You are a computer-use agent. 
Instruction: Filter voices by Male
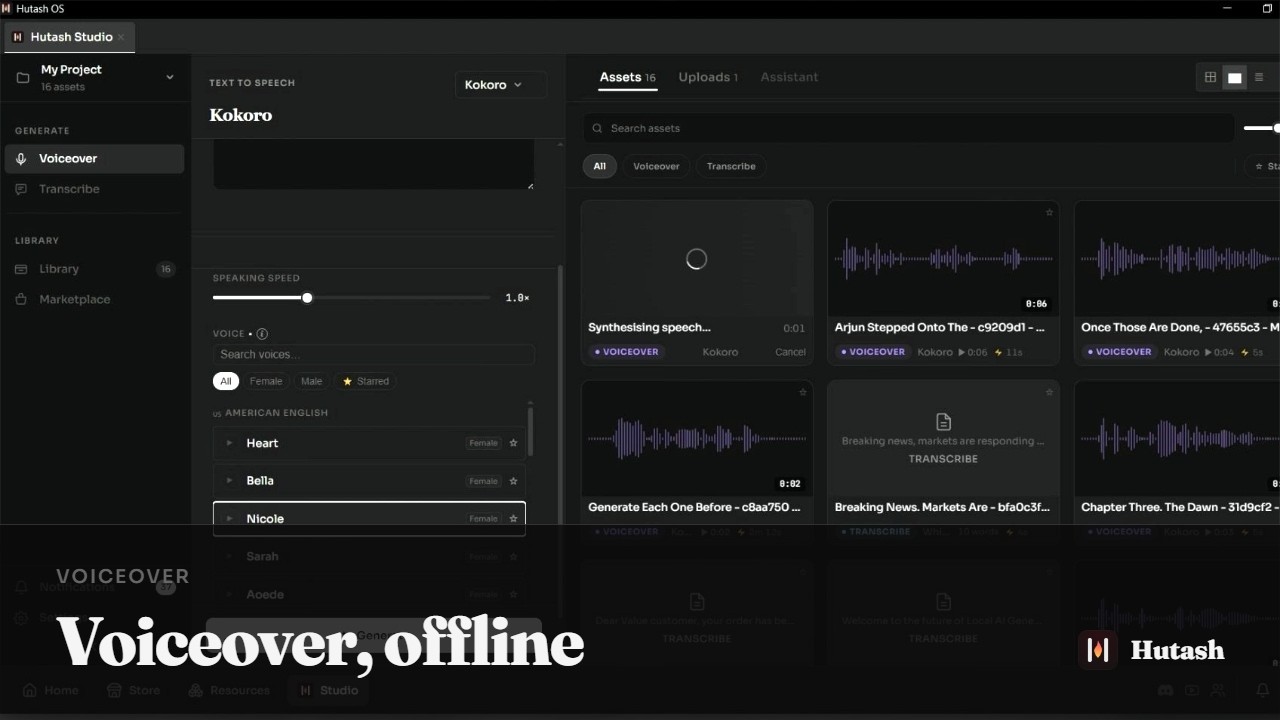(x=312, y=381)
